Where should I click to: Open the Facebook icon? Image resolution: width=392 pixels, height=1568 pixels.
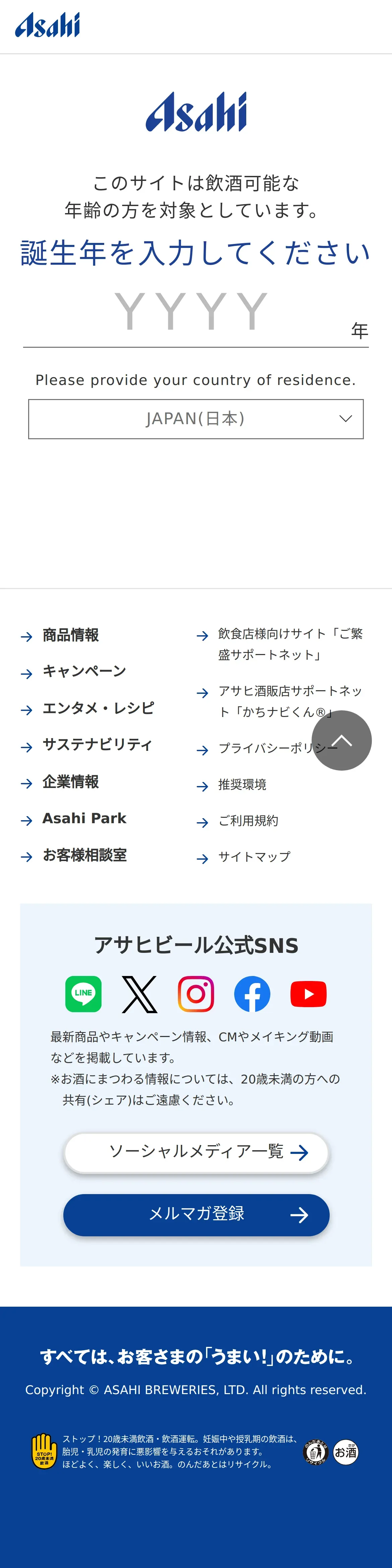tap(252, 994)
